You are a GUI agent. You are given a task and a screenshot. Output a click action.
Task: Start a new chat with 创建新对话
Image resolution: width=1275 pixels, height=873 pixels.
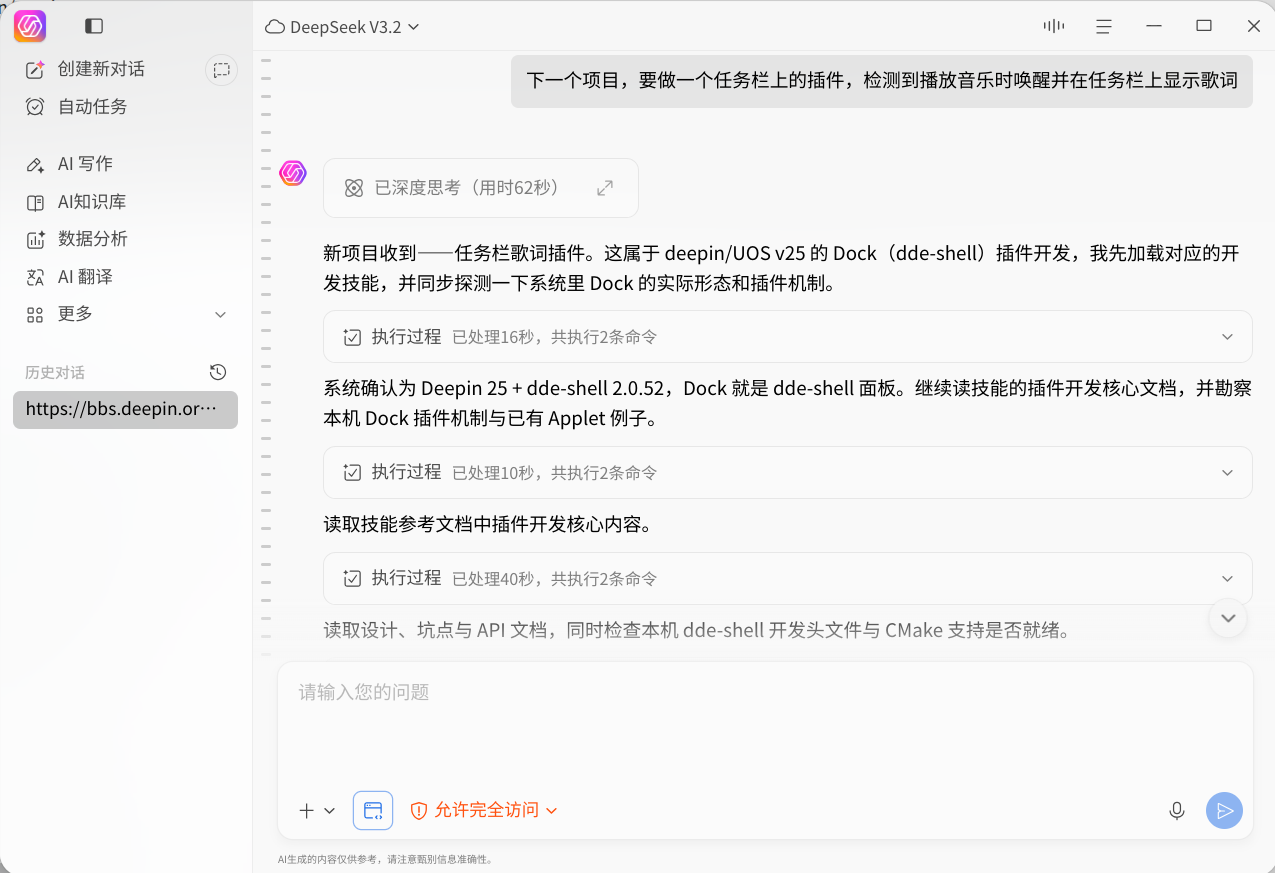[85, 69]
